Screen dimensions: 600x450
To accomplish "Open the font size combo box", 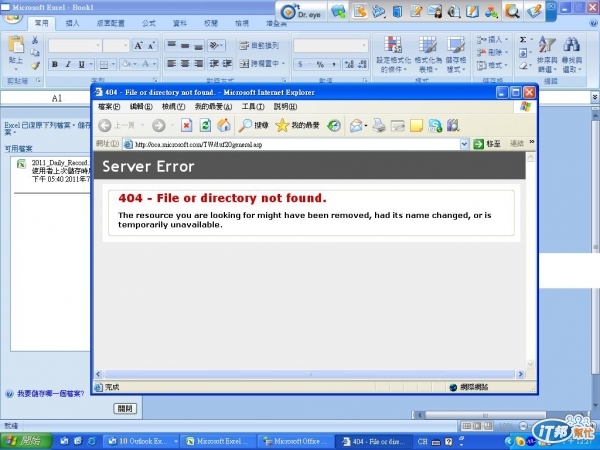I will point(116,46).
